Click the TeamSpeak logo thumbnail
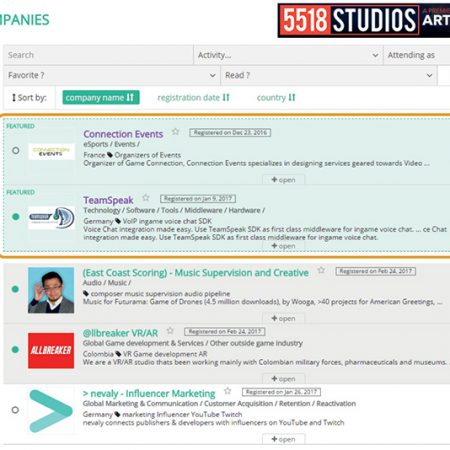 pyautogui.click(x=51, y=218)
